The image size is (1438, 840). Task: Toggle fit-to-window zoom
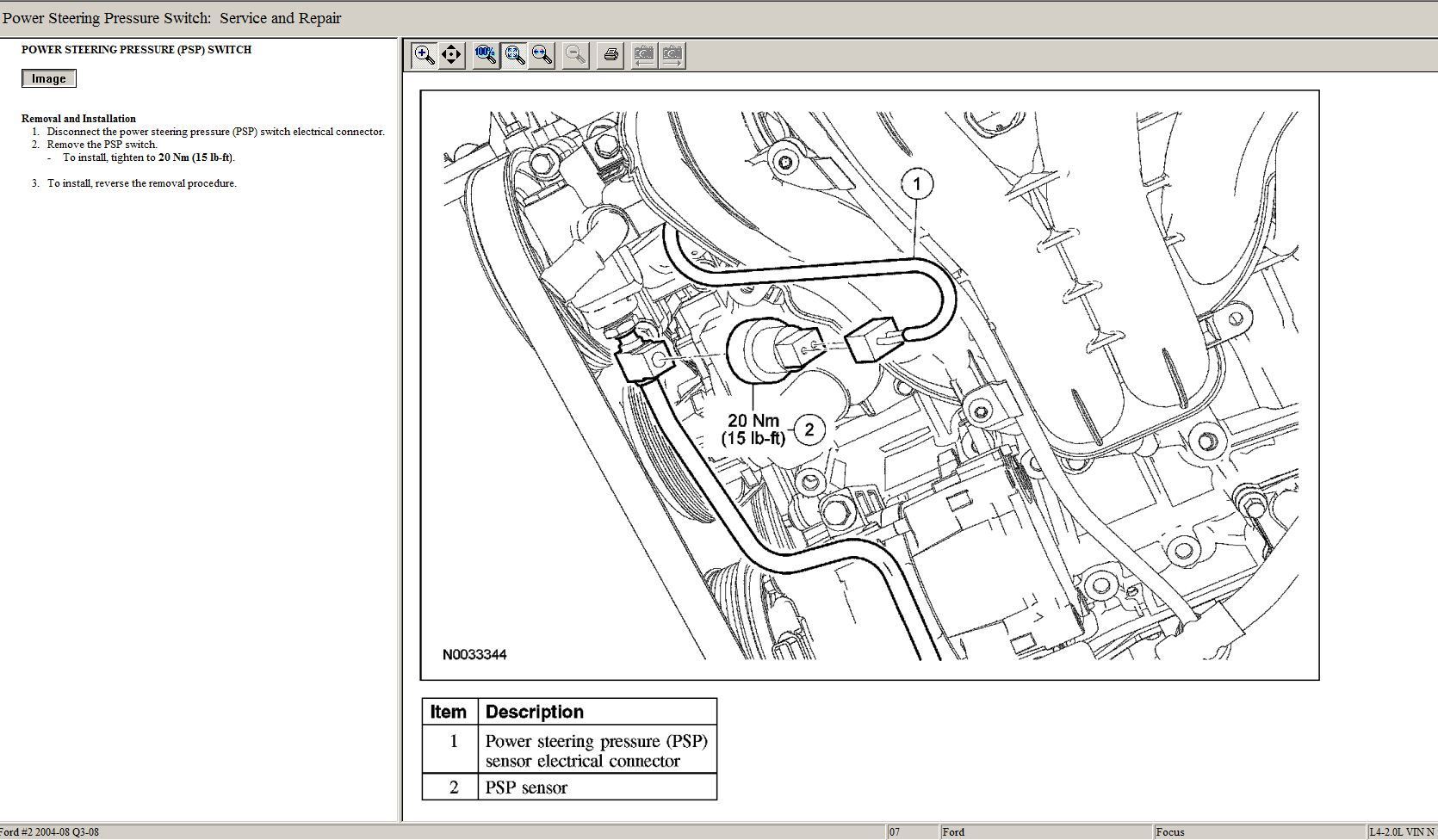click(x=514, y=56)
